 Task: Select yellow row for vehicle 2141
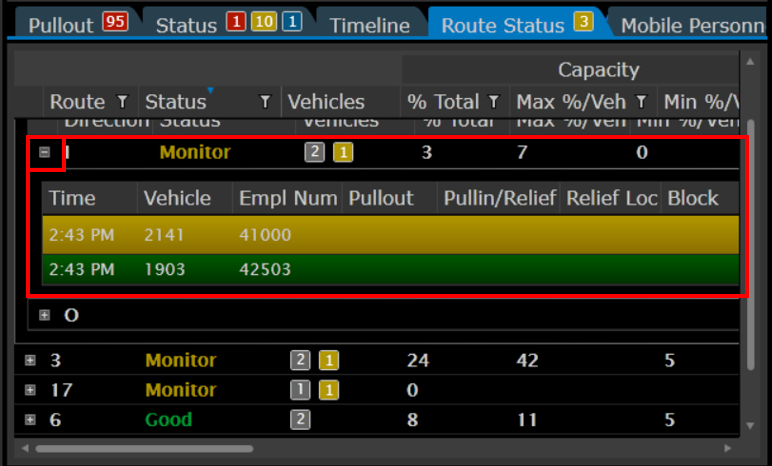(x=390, y=235)
